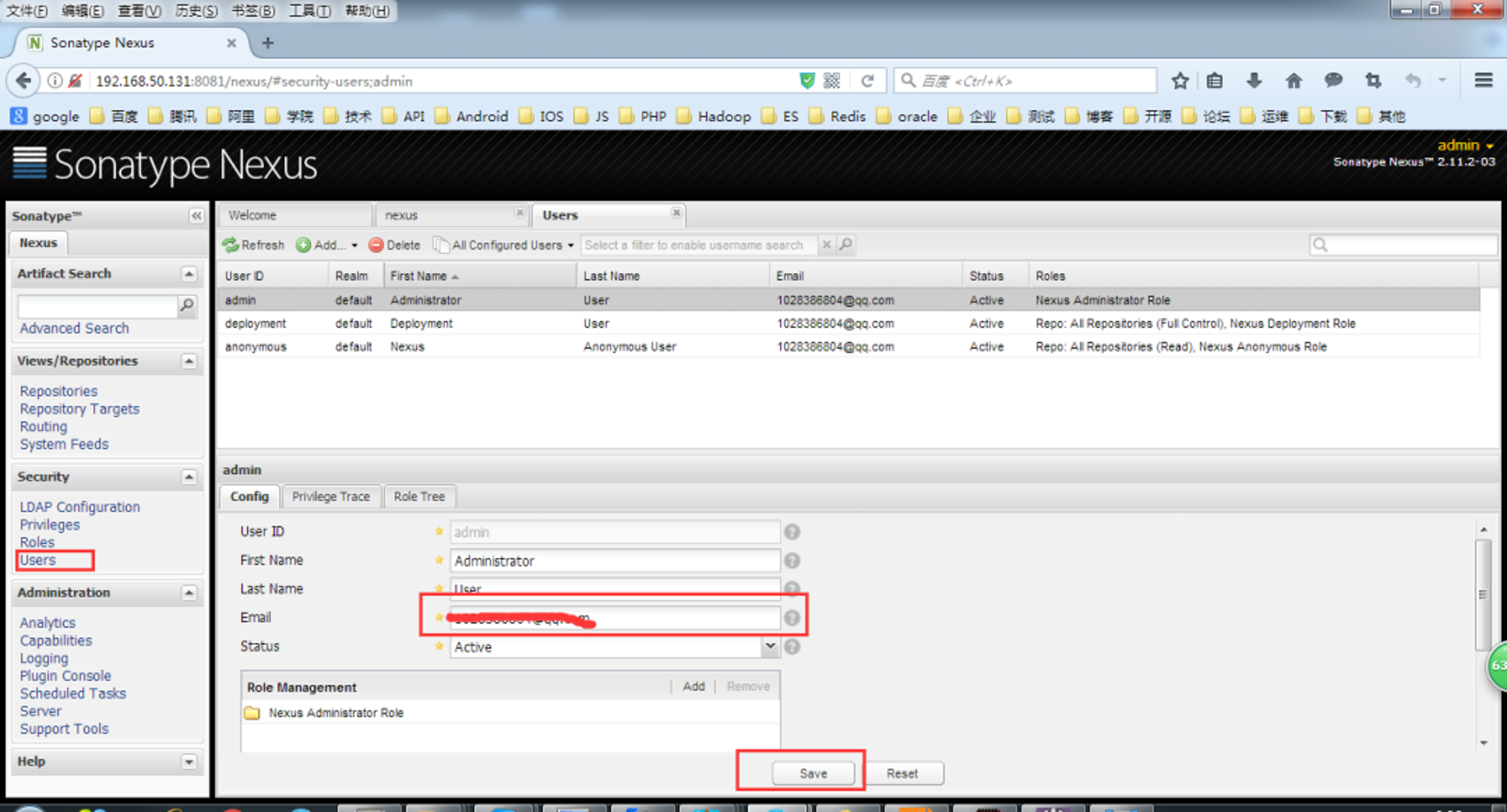Image resolution: width=1507 pixels, height=812 pixels.
Task: Click help icon beside User ID field
Action: click(x=792, y=532)
